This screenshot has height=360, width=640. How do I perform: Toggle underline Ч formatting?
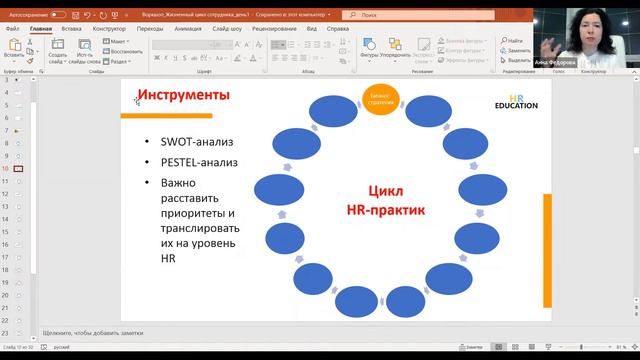[176, 58]
